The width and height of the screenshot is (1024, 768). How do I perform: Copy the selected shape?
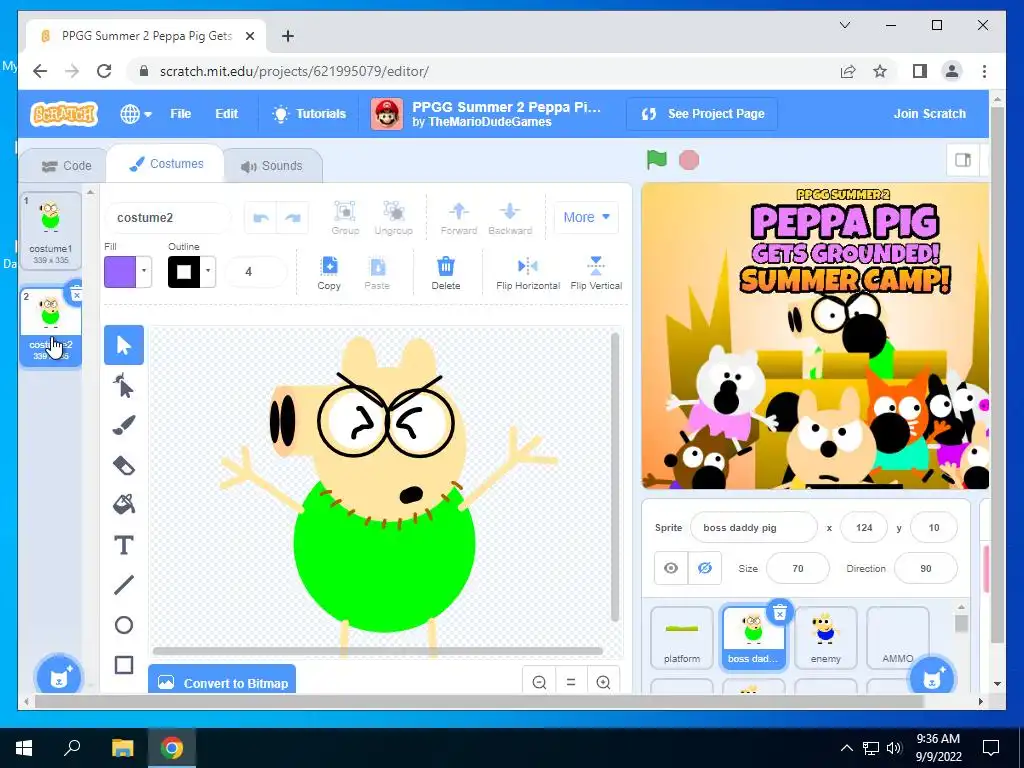[x=329, y=273]
